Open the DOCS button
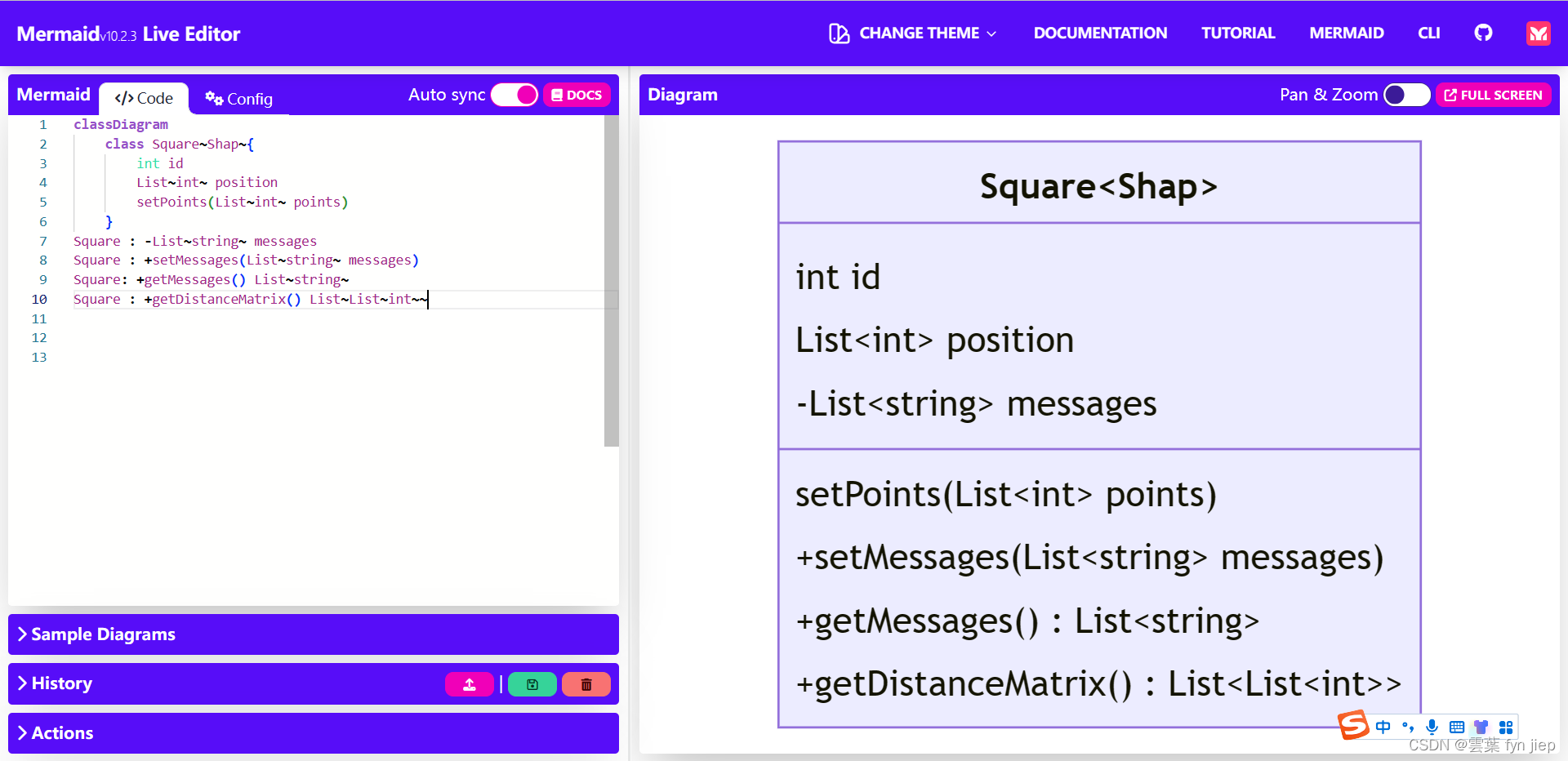Screen dimensions: 1568x761 577,95
